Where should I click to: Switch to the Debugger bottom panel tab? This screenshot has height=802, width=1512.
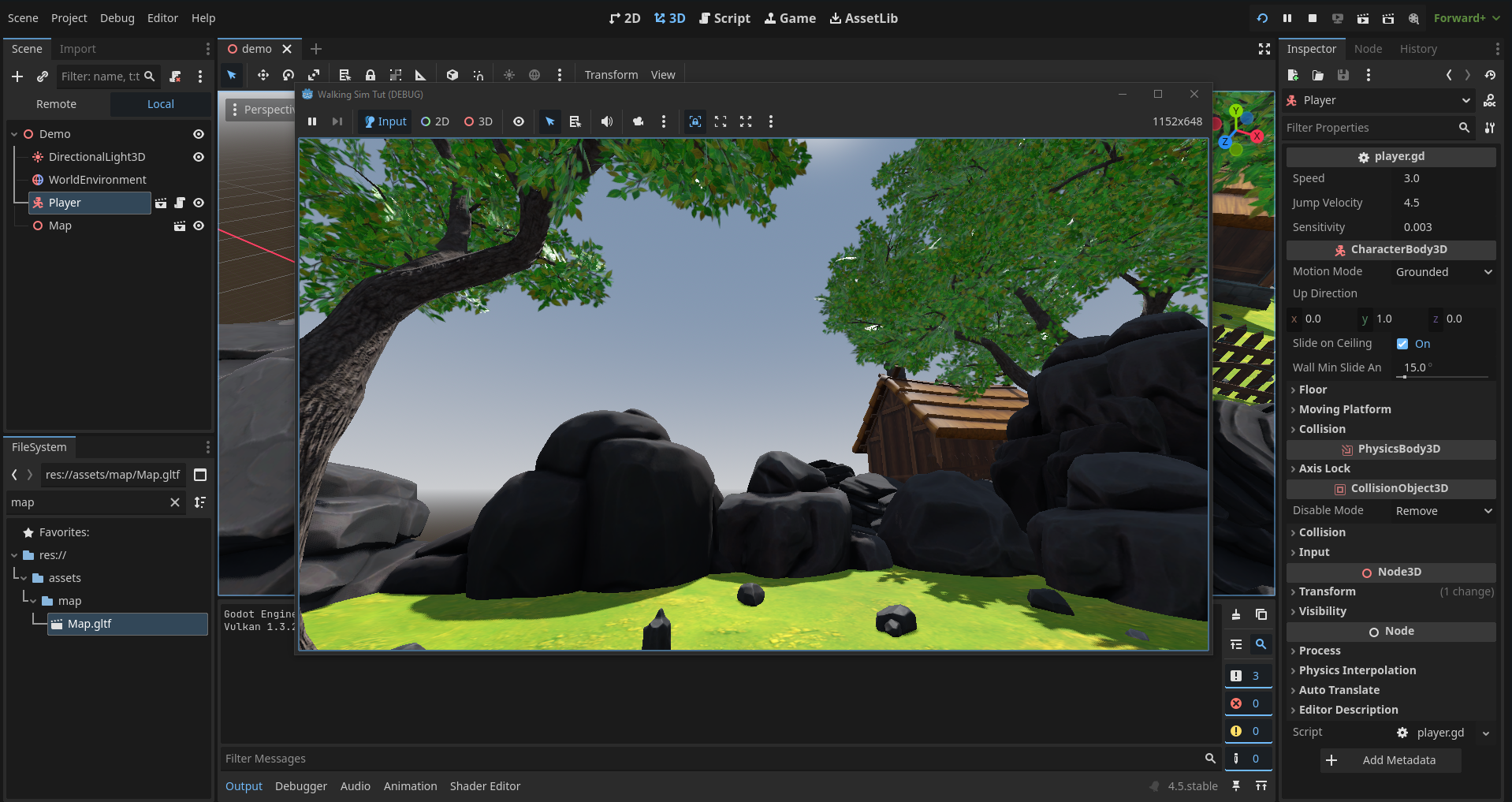click(300, 786)
